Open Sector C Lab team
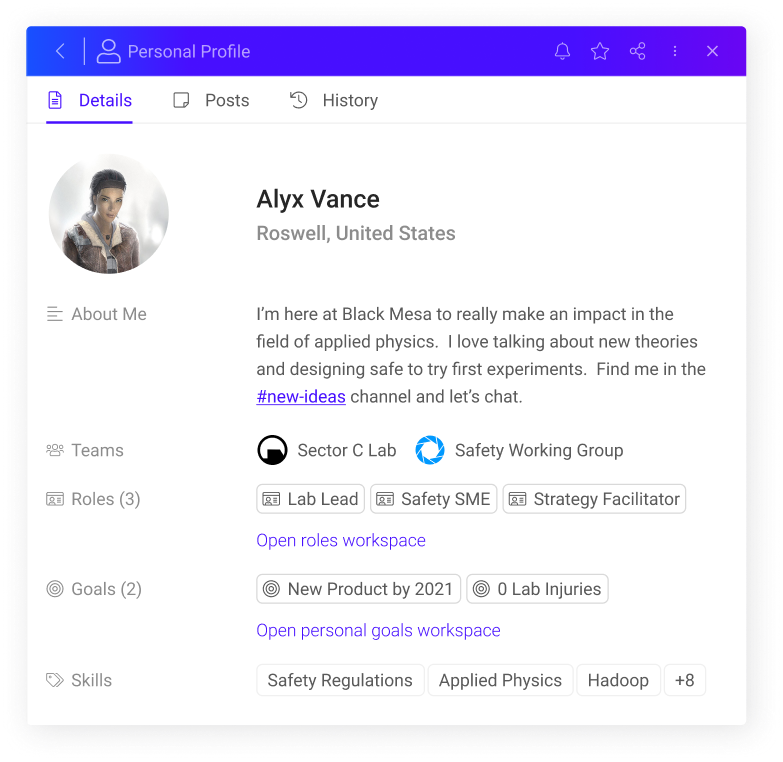The image size is (783, 762). tap(347, 450)
